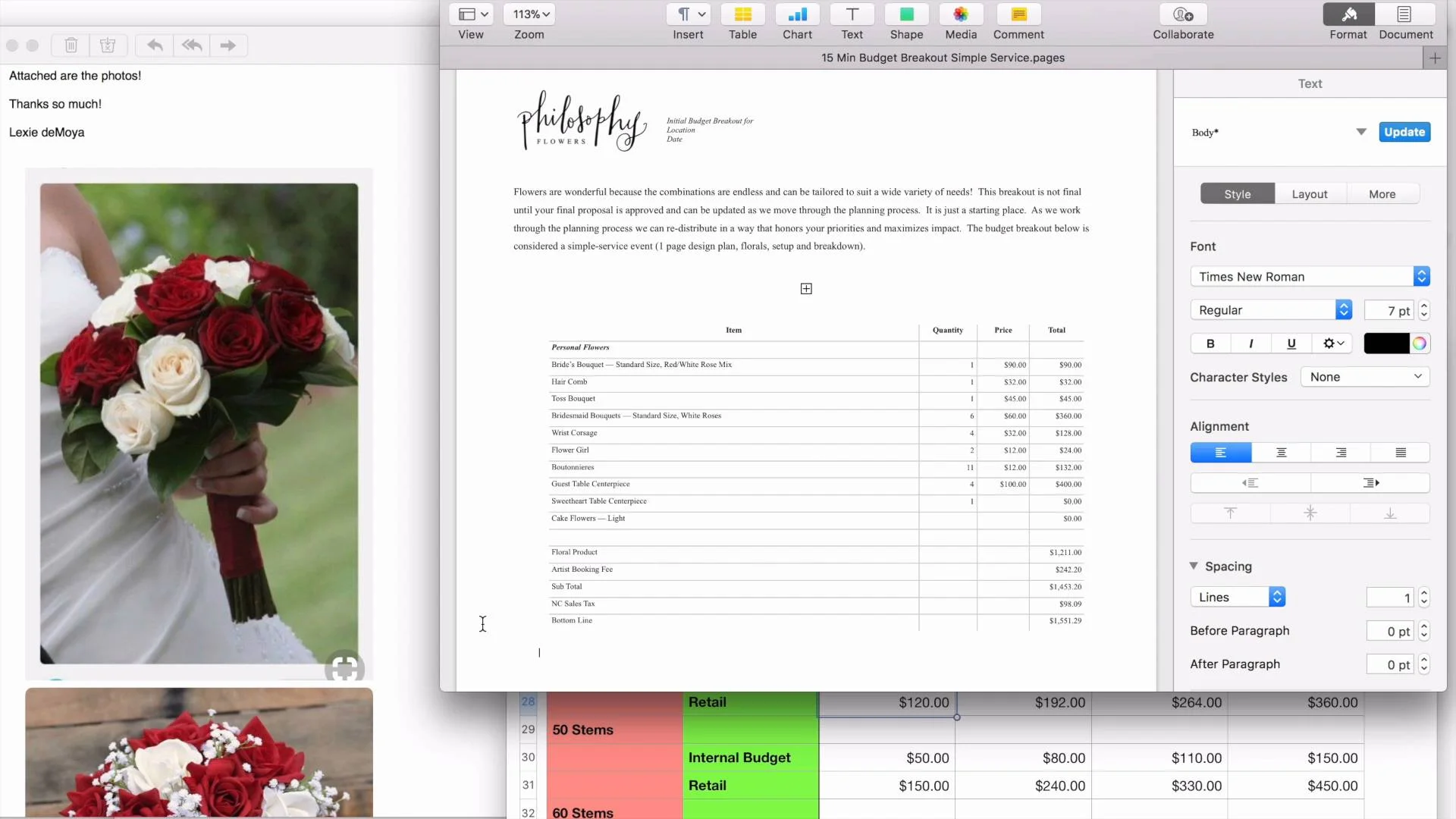Image resolution: width=1456 pixels, height=819 pixels.
Task: Click the trash icon in Mail
Action: click(71, 45)
